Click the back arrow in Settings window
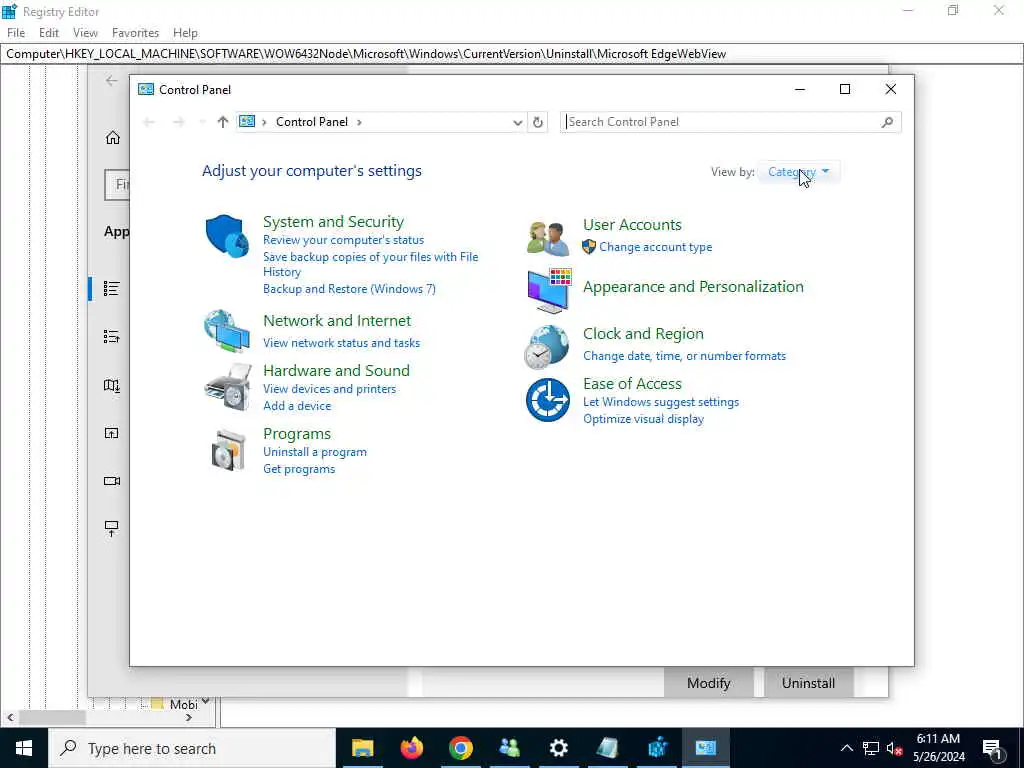Viewport: 1024px width, 768px height. click(112, 80)
